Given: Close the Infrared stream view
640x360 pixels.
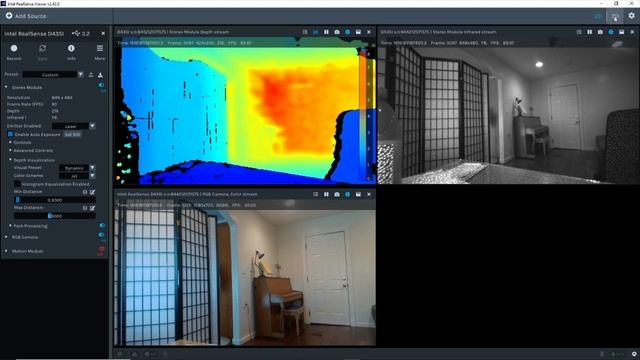Looking at the screenshot, I should click(632, 32).
